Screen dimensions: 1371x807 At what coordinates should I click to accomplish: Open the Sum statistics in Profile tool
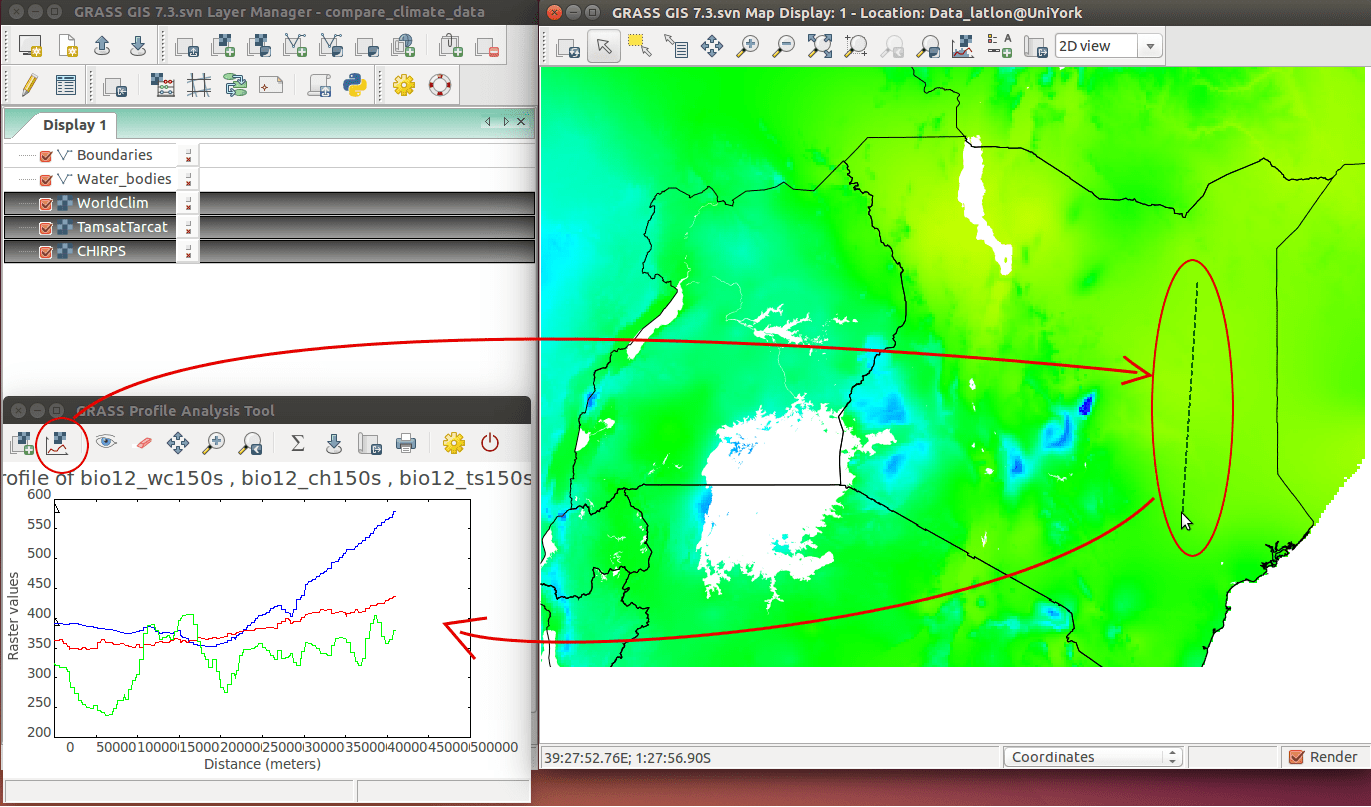(296, 443)
